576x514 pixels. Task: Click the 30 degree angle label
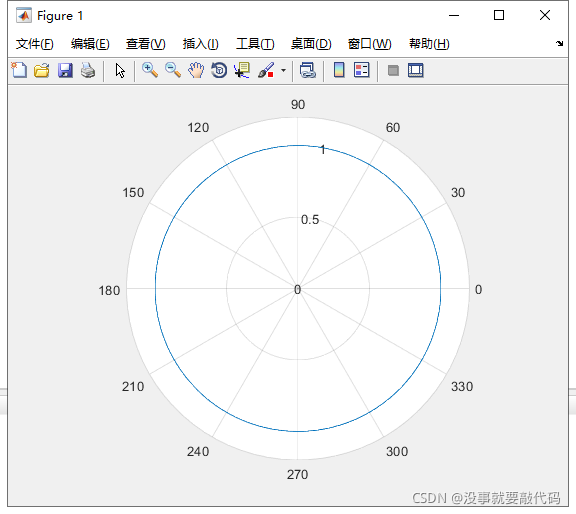pos(458,193)
